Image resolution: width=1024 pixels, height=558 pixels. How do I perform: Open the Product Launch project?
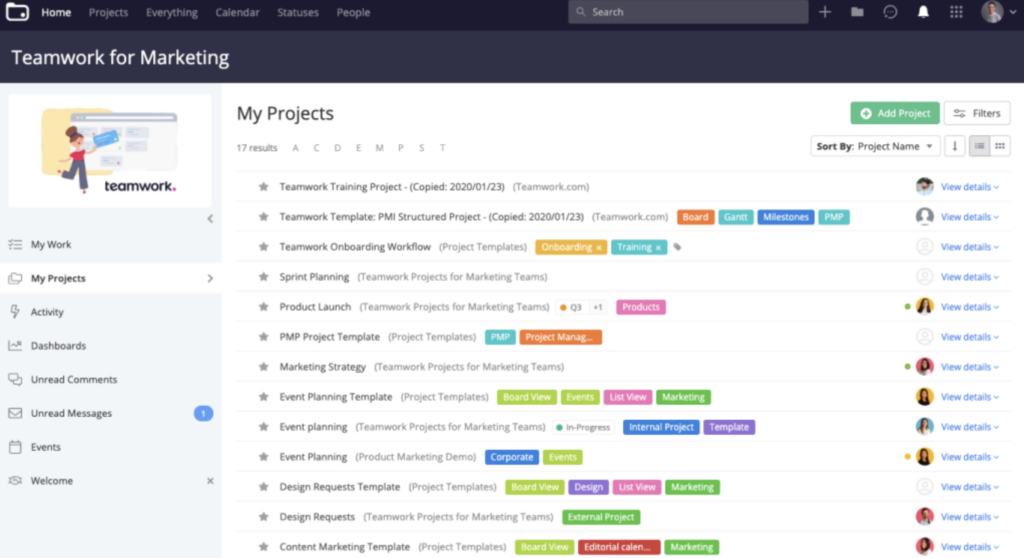coord(315,307)
